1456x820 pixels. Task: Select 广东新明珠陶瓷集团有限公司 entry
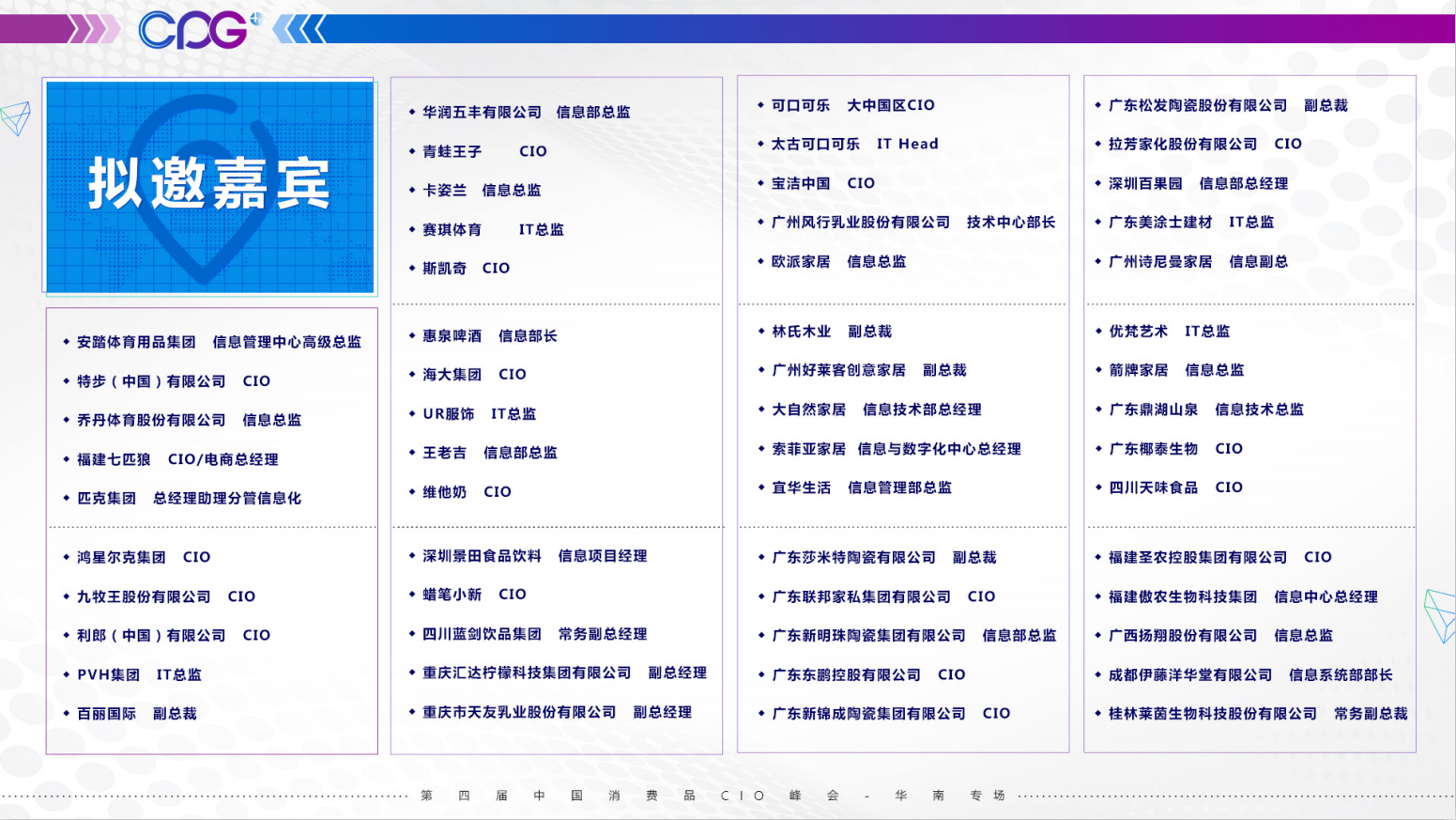click(x=914, y=636)
